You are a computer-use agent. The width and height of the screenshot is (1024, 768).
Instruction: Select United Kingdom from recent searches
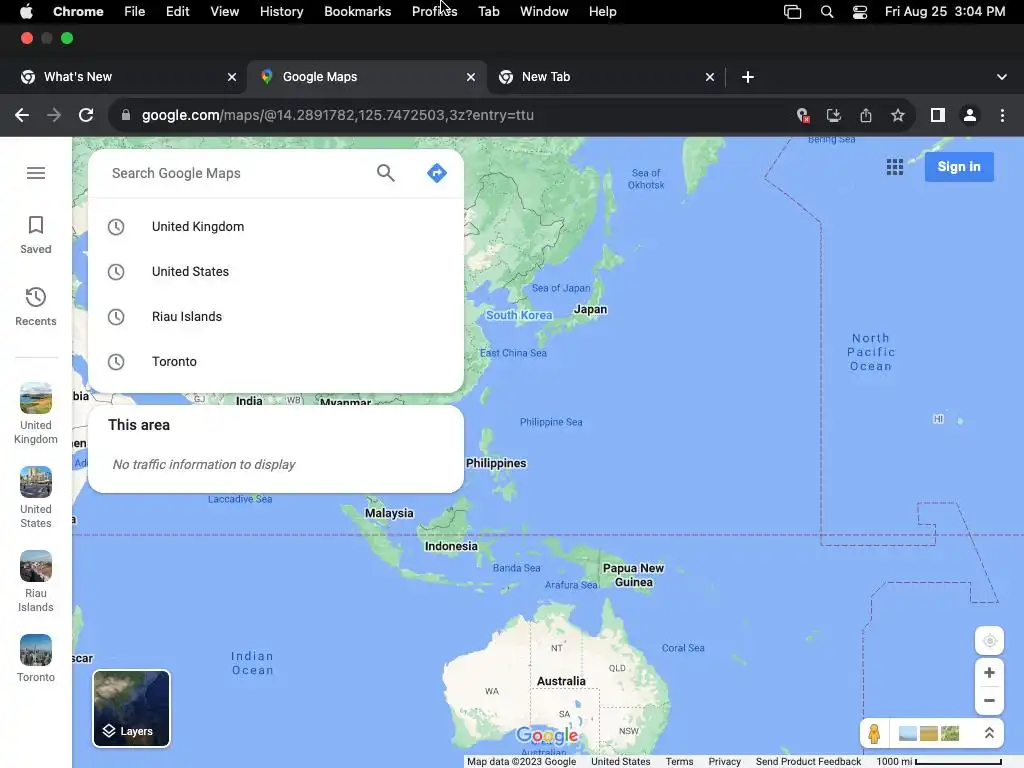276,227
